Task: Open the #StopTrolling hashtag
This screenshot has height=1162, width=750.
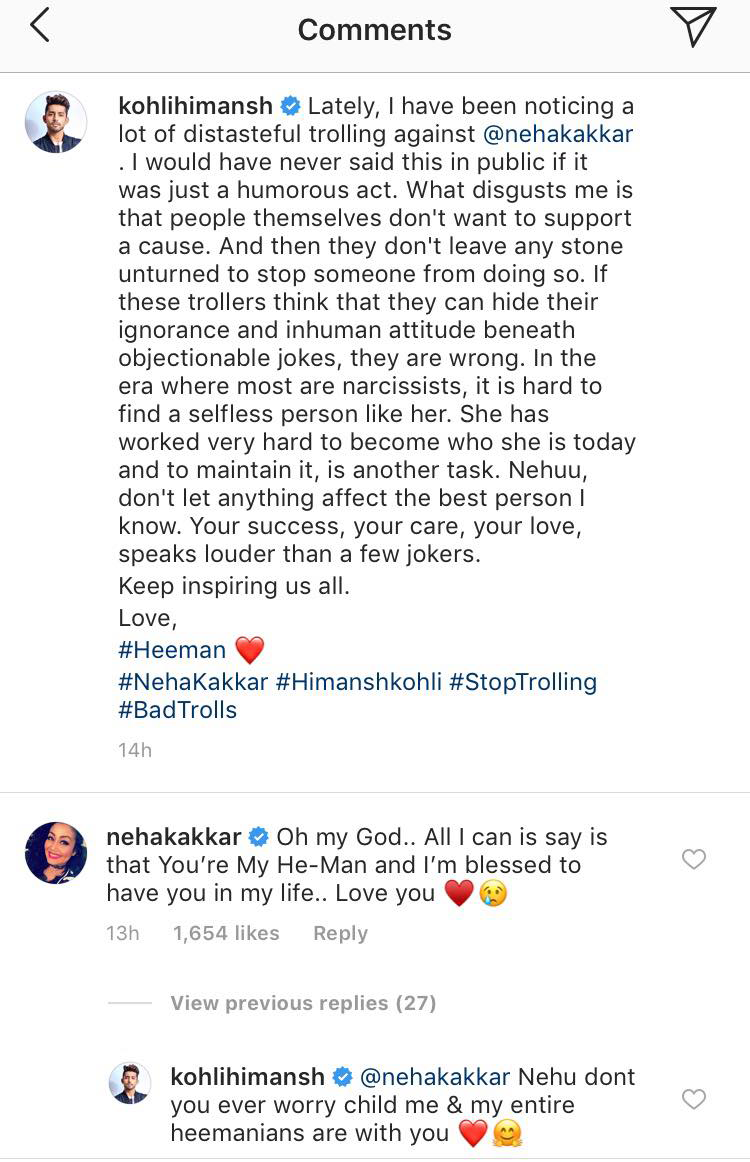Action: click(534, 681)
